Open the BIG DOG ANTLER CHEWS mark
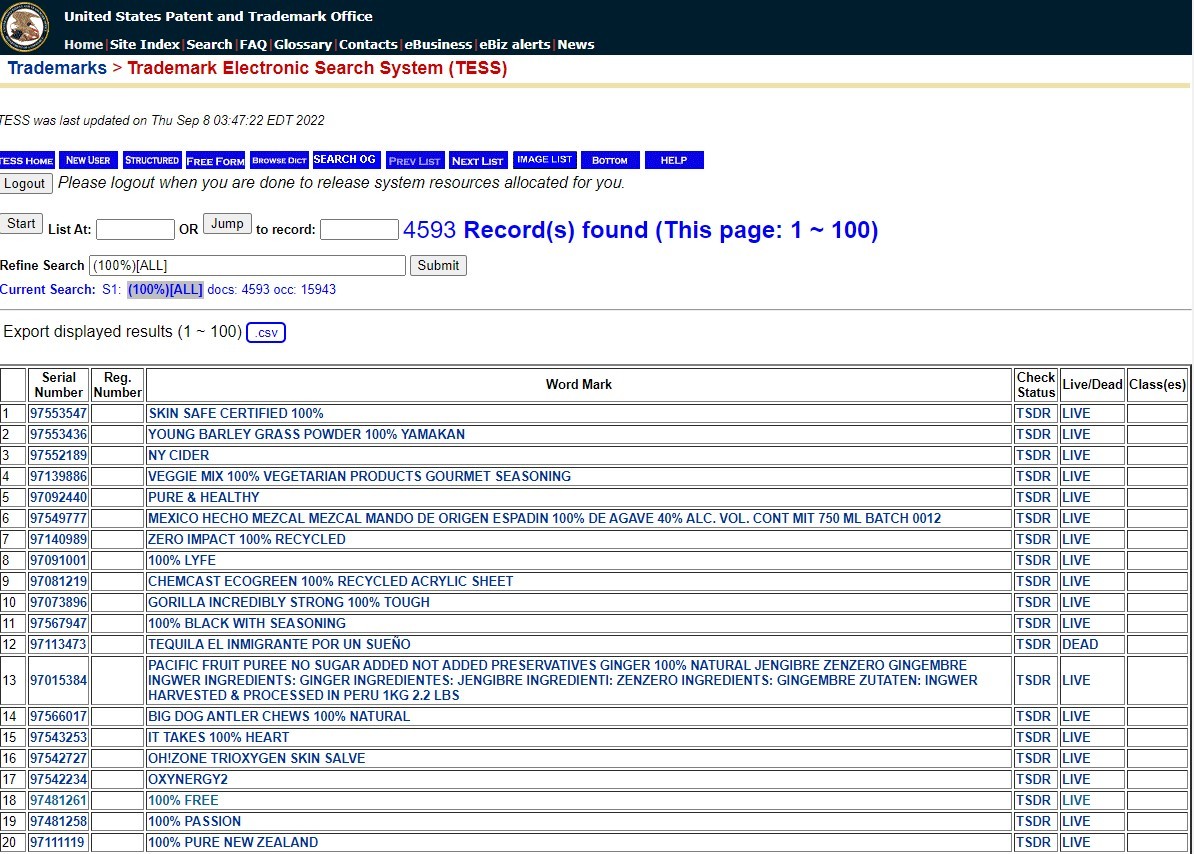The height and width of the screenshot is (854, 1194). tap(279, 716)
